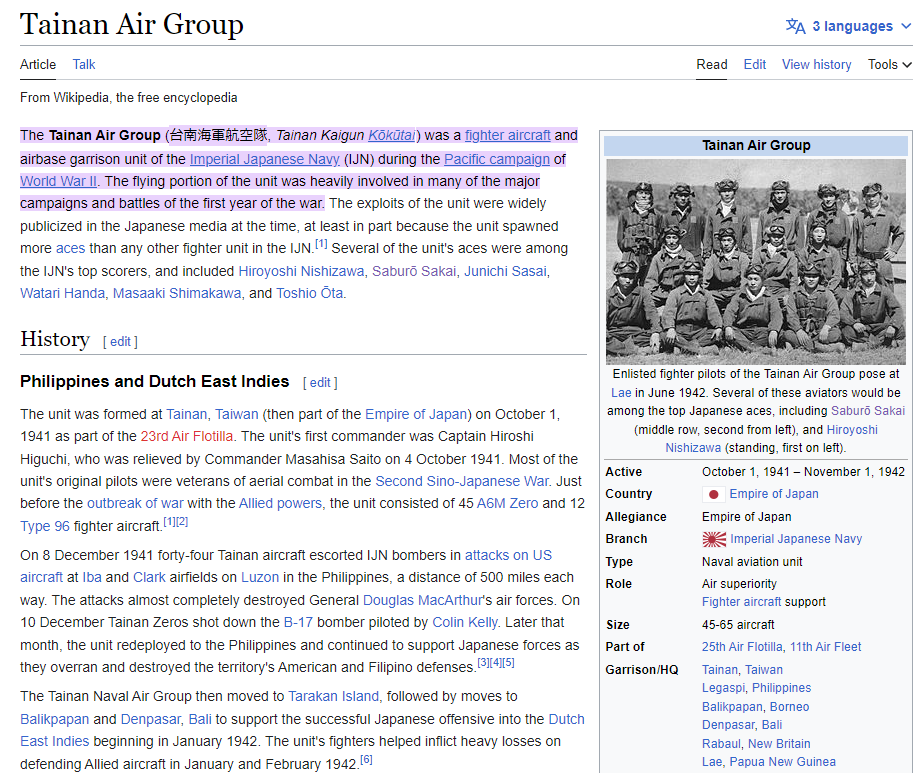Open the View history tab
Screen dimensions: 923x773
(816, 64)
